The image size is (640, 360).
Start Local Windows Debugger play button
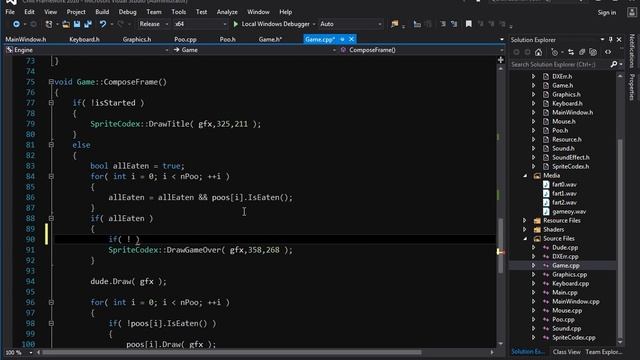pos(236,24)
